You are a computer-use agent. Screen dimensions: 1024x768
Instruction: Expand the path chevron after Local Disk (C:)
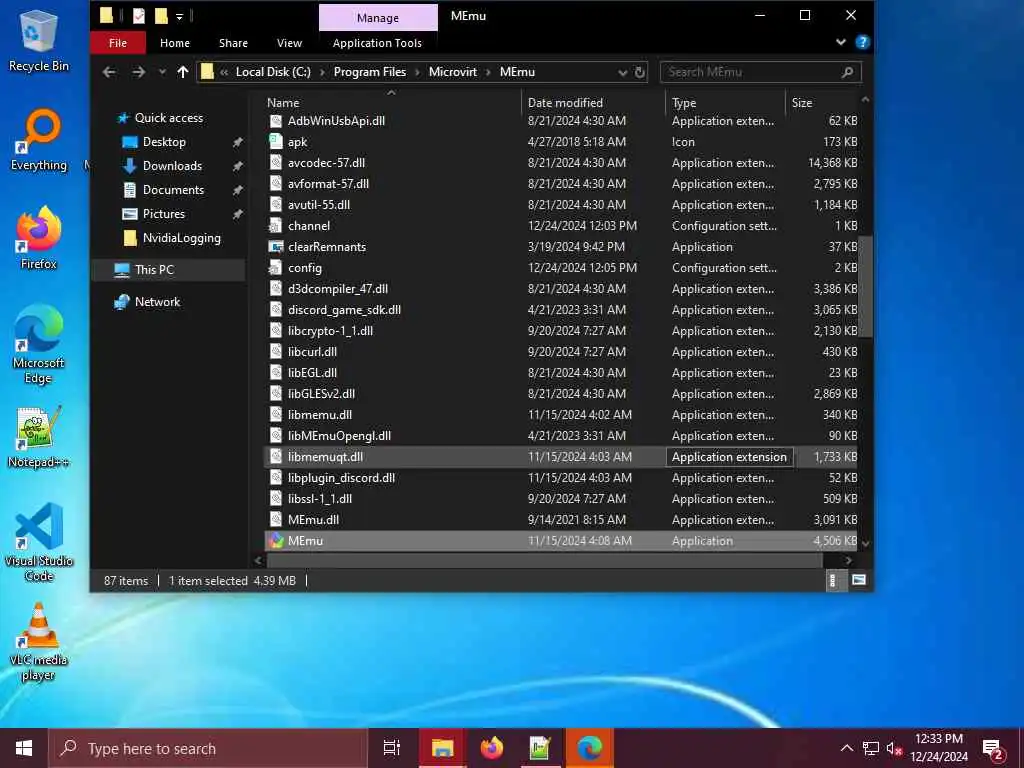pos(322,72)
